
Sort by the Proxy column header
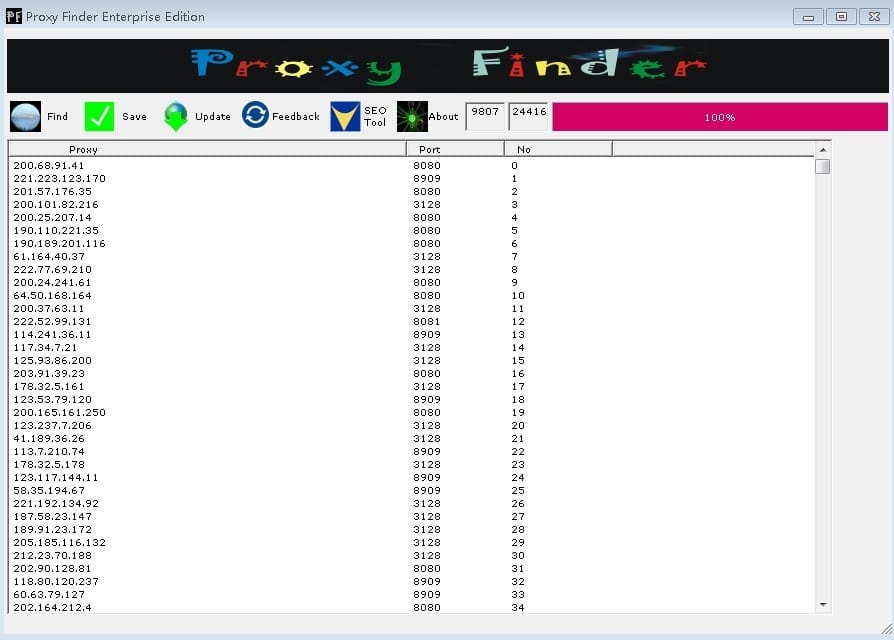click(207, 149)
